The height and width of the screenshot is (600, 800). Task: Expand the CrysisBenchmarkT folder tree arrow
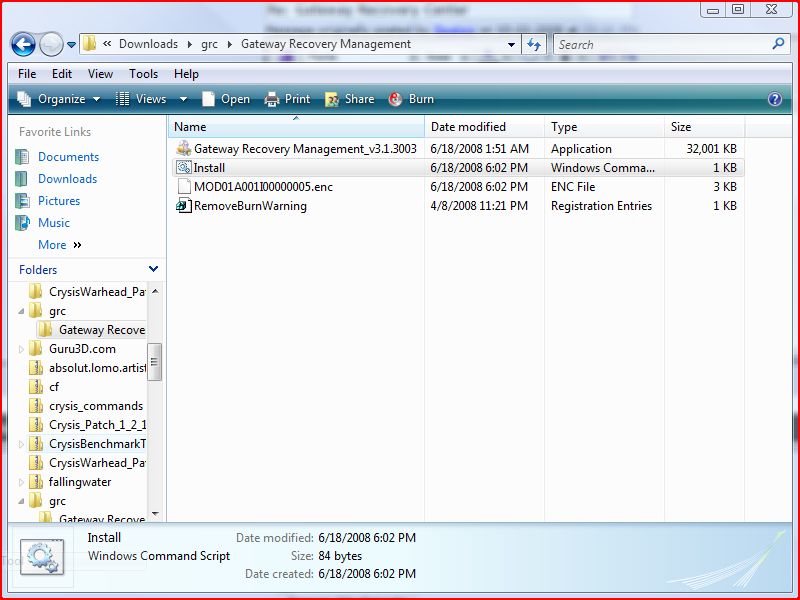tap(21, 444)
